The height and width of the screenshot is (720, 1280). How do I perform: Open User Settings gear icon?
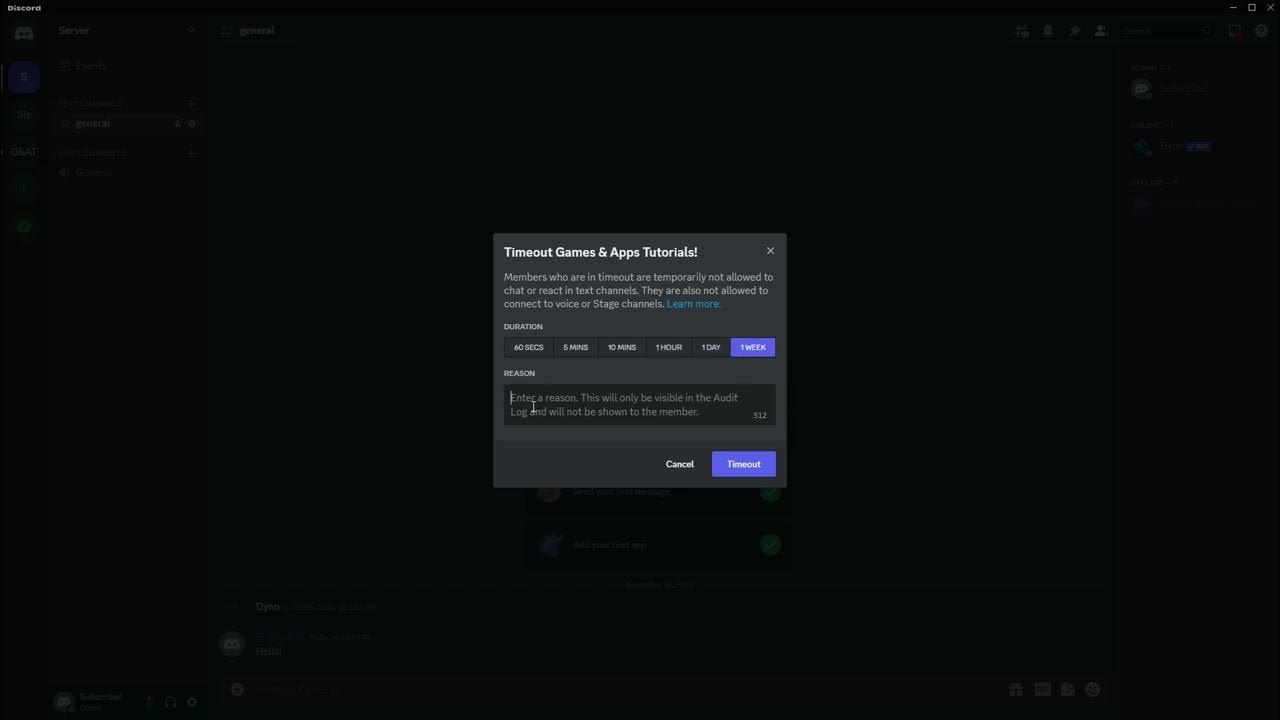pyautogui.click(x=192, y=703)
